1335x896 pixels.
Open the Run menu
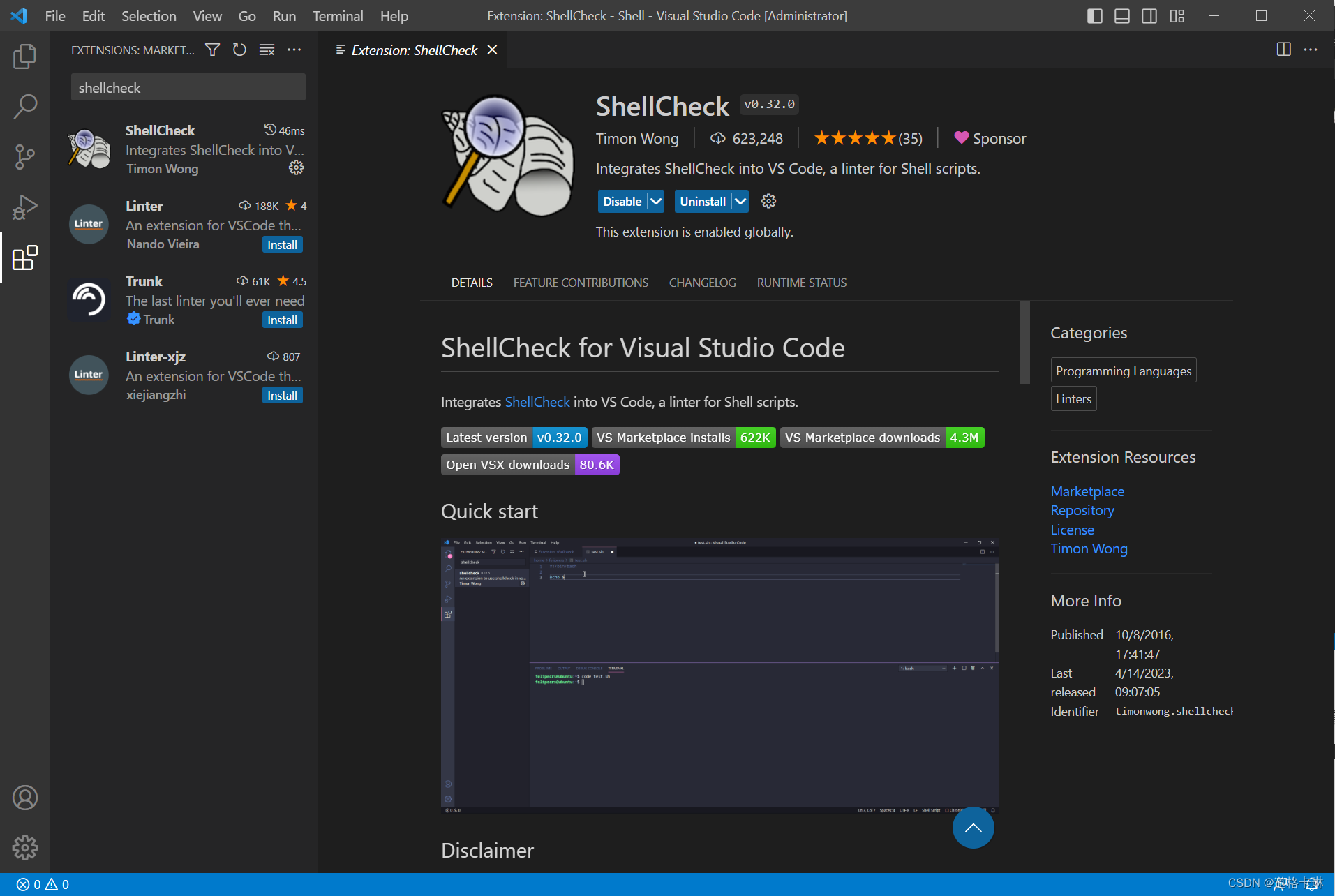point(284,16)
